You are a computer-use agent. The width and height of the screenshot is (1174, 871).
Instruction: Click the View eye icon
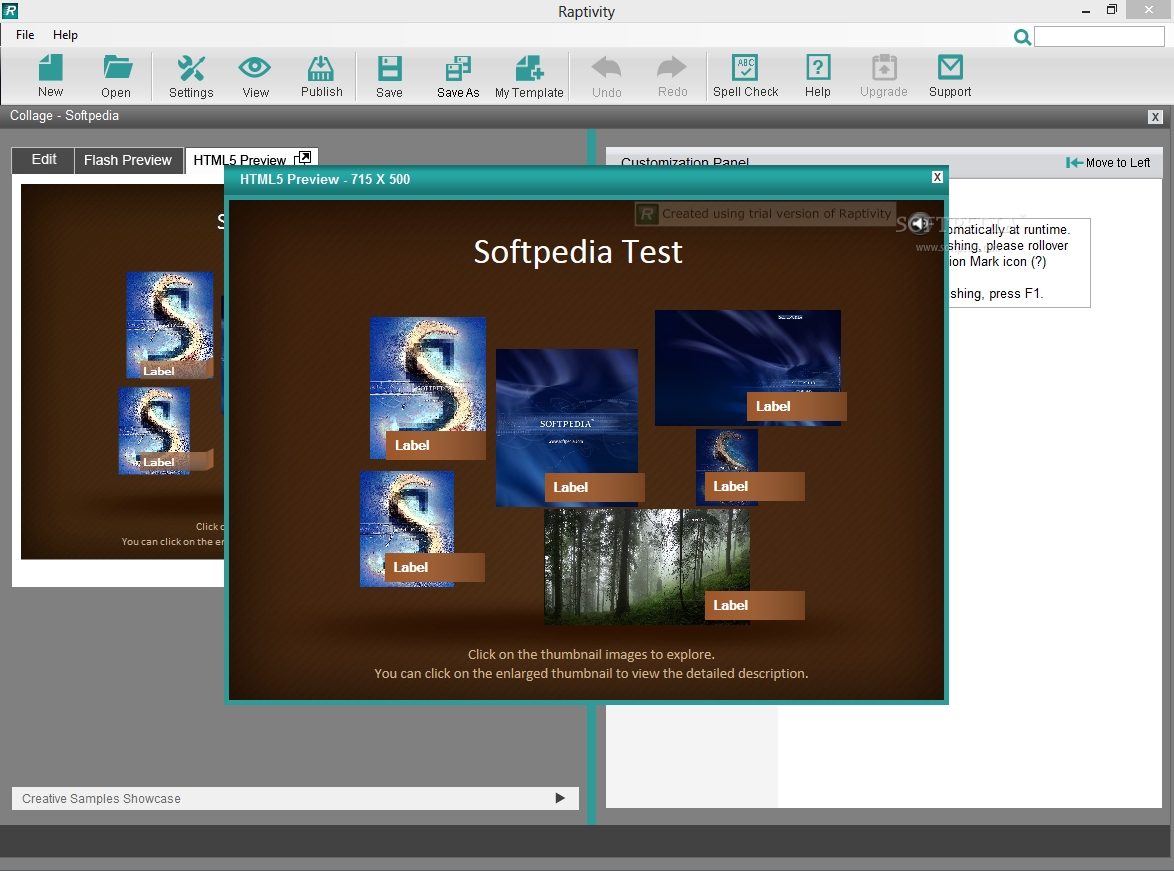pyautogui.click(x=255, y=76)
